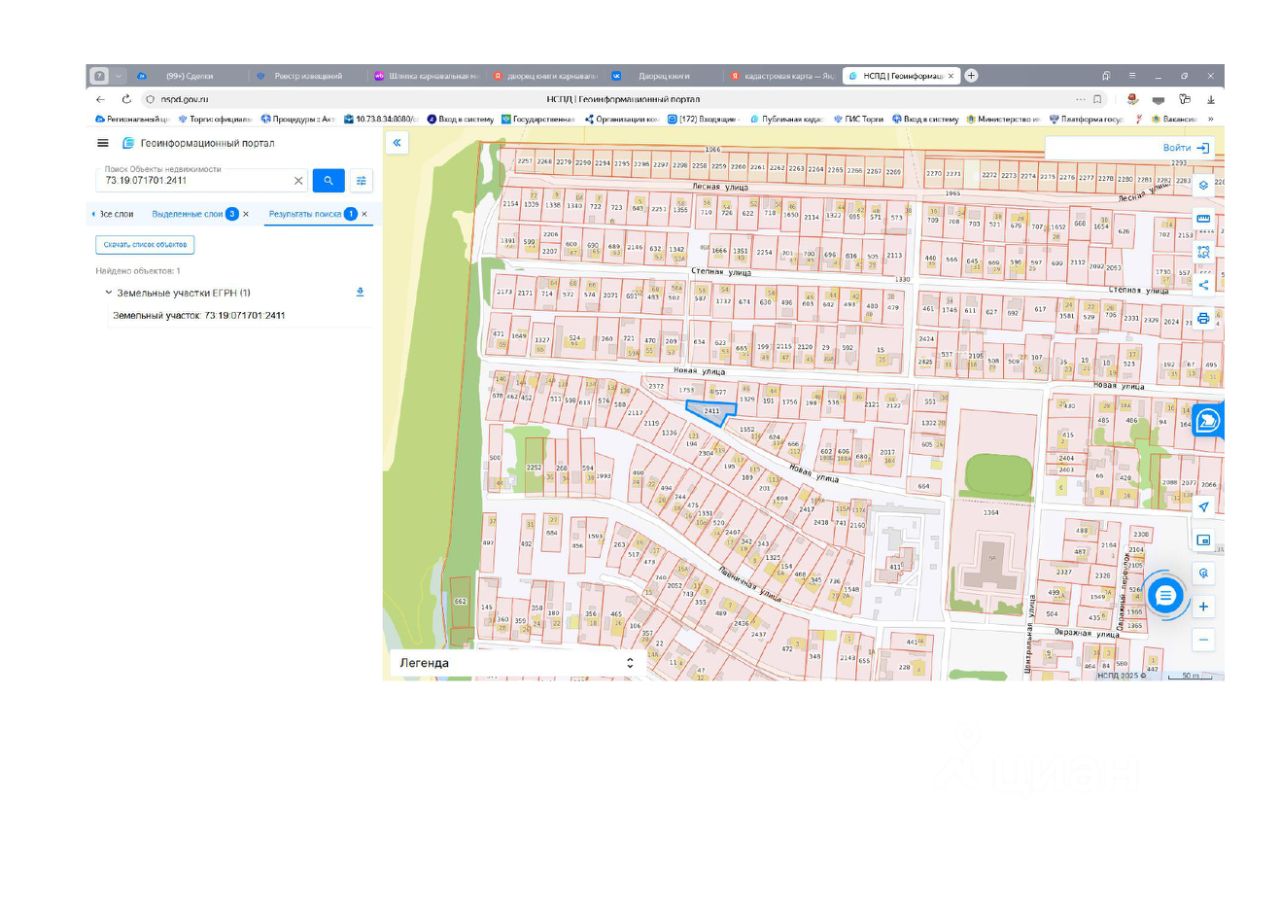The image size is (1280, 904).
Task: Open the blue side widget tab on map edge
Action: [x=1206, y=420]
